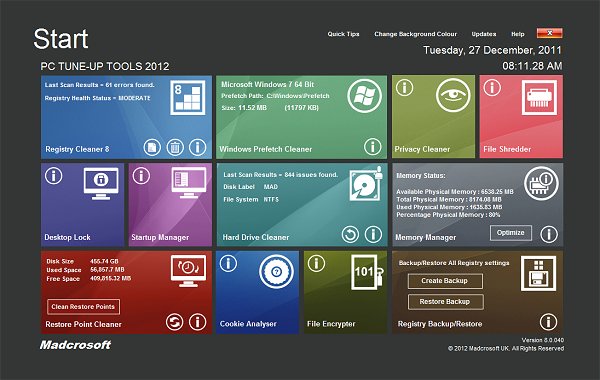Screen dimensions: 600x380
Task: Click the Madcrosoft logo text
Action: pyautogui.click(x=75, y=345)
